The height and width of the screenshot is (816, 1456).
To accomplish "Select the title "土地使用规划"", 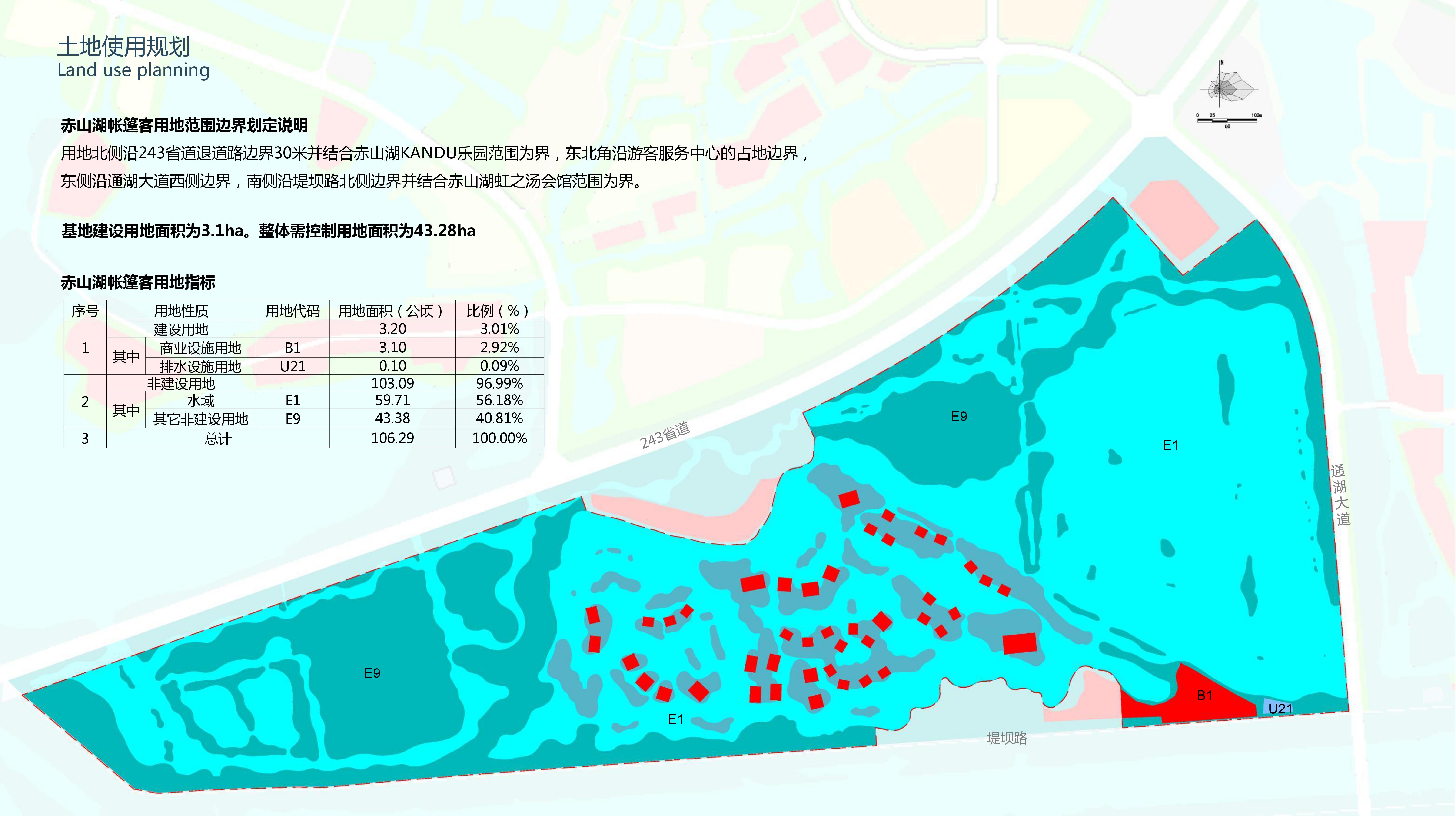I will click(124, 46).
